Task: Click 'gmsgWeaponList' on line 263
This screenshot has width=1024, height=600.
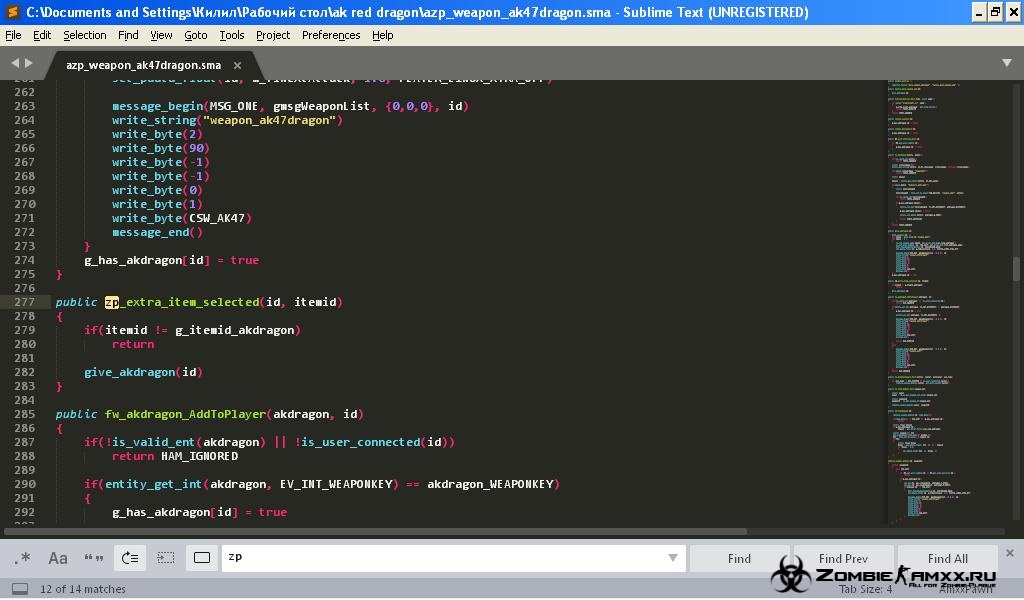Action: click(x=321, y=106)
